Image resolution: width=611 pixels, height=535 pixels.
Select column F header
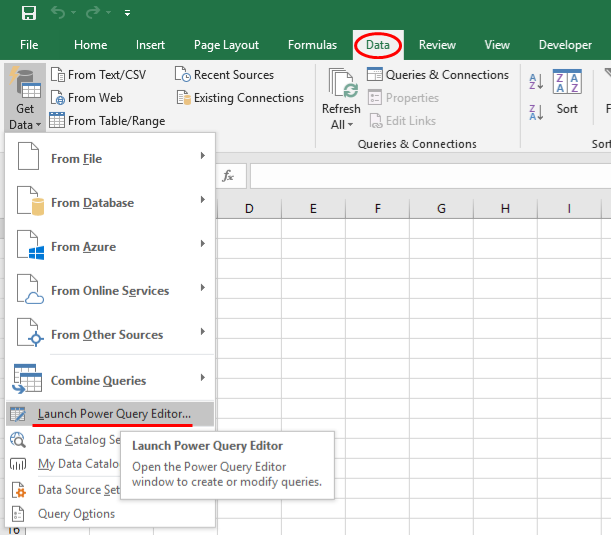[x=378, y=208]
